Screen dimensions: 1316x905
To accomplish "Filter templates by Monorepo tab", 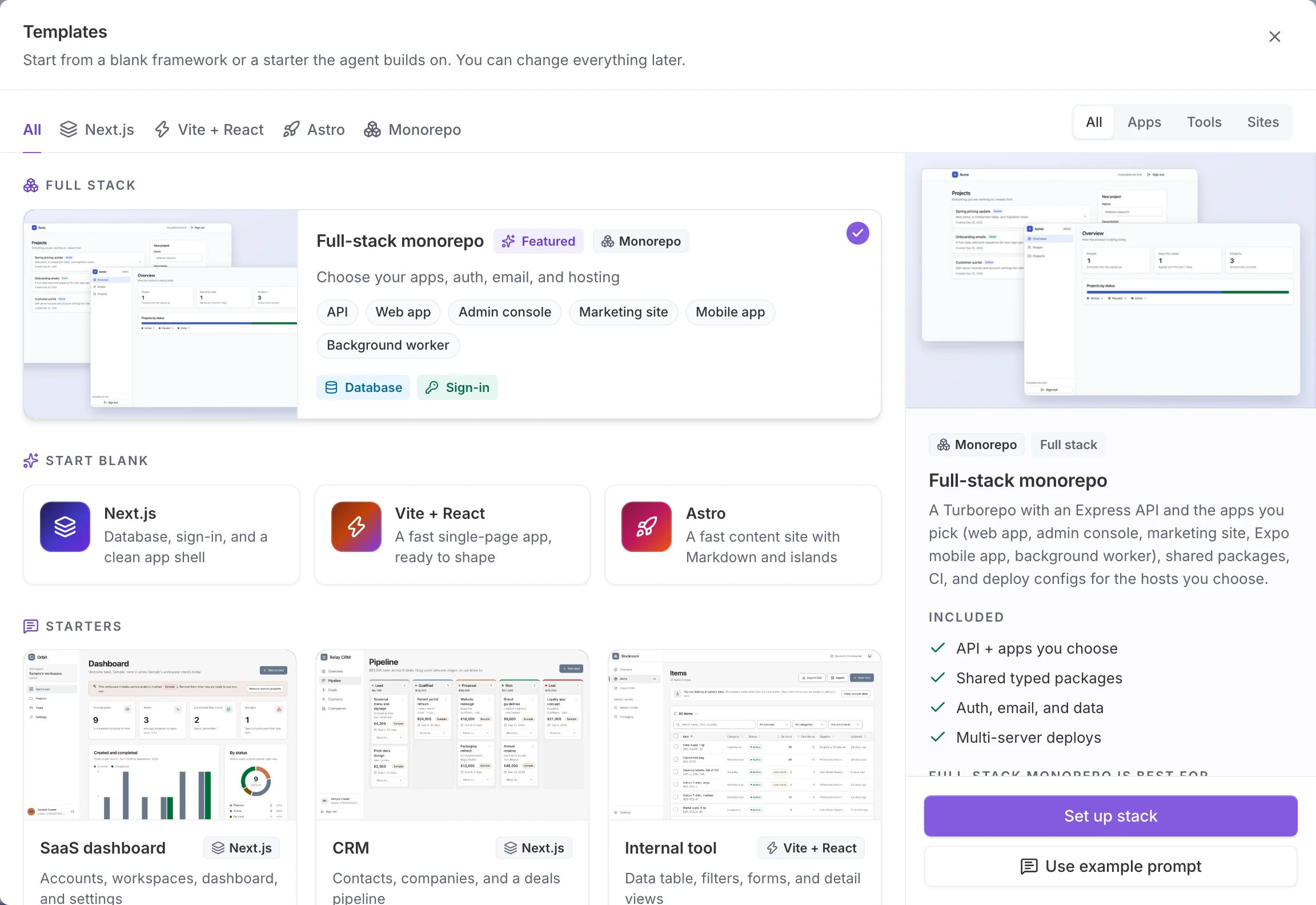I will [412, 130].
